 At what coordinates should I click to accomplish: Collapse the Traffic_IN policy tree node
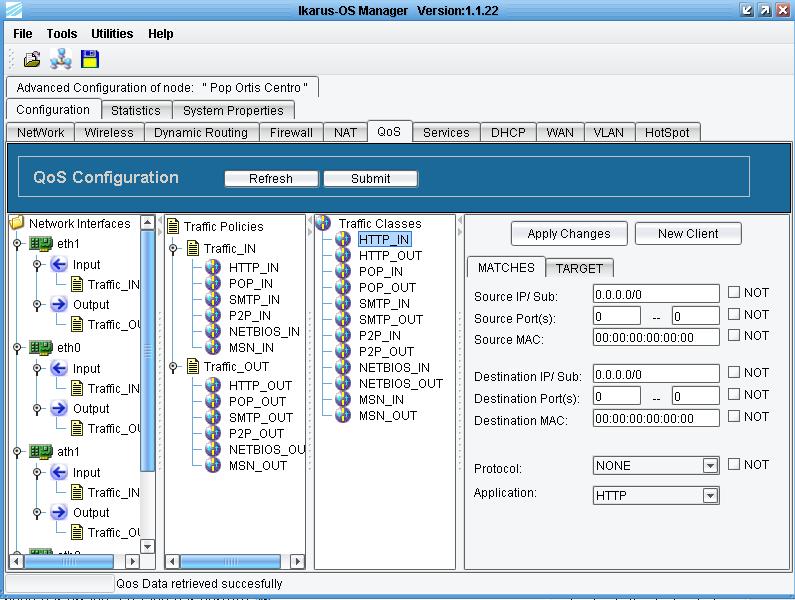point(174,249)
